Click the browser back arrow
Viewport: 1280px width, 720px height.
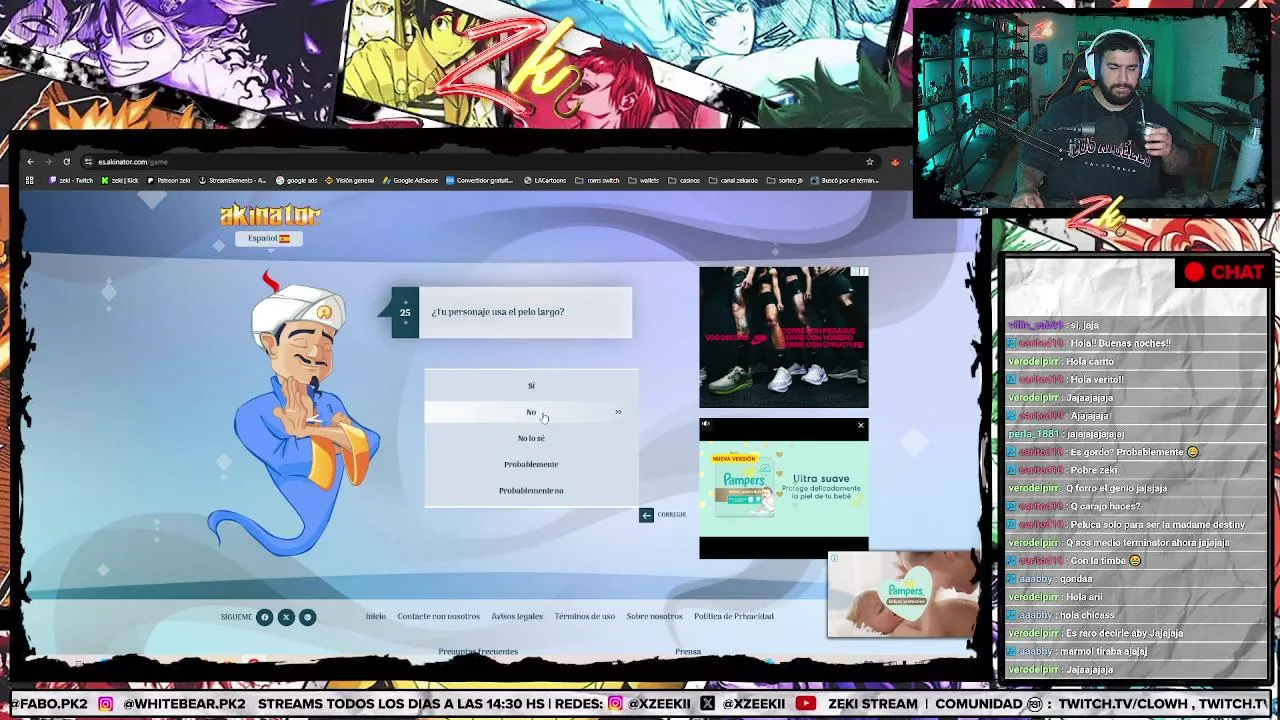point(30,162)
